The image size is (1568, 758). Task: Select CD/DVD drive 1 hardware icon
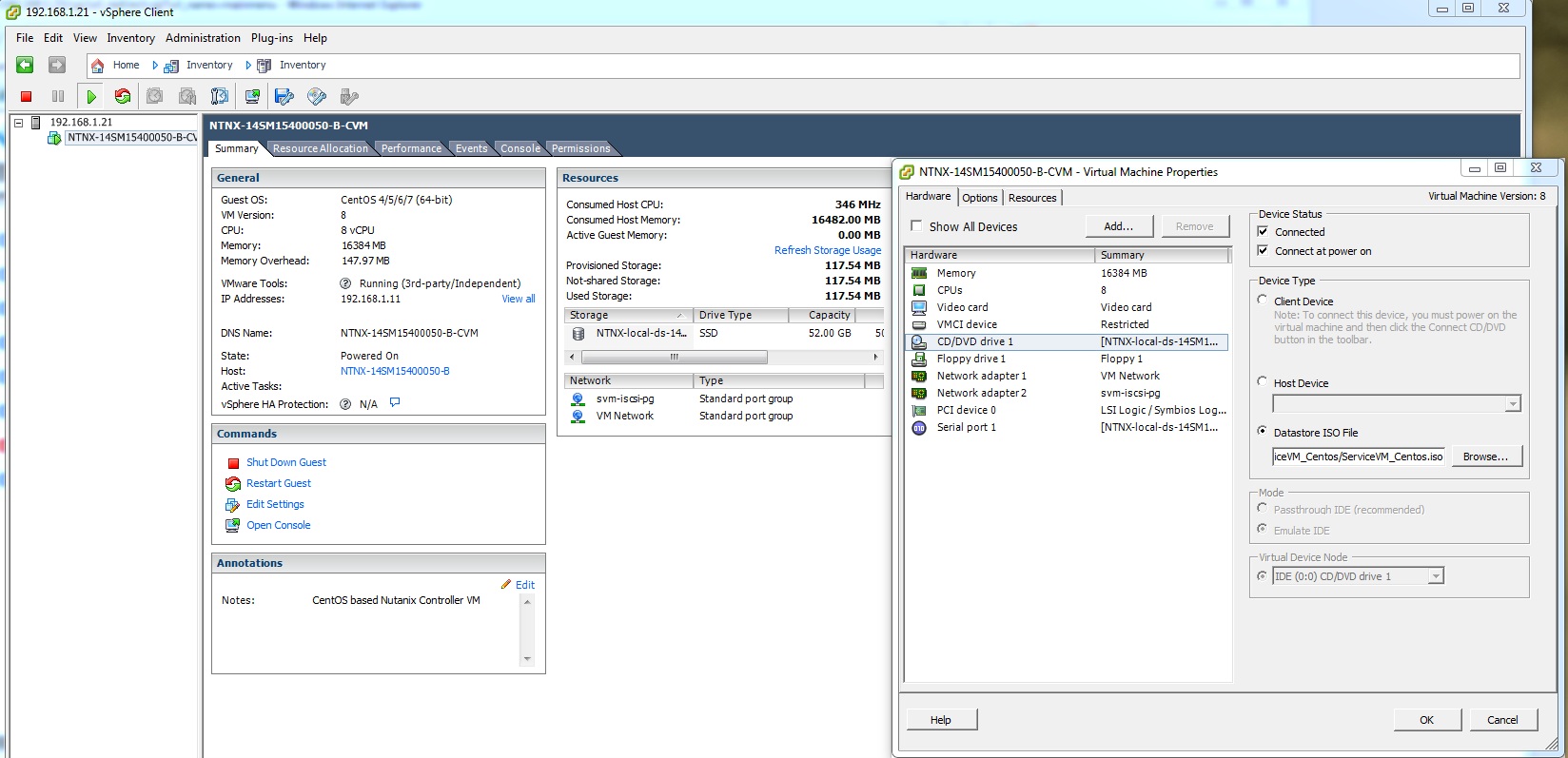pos(919,341)
